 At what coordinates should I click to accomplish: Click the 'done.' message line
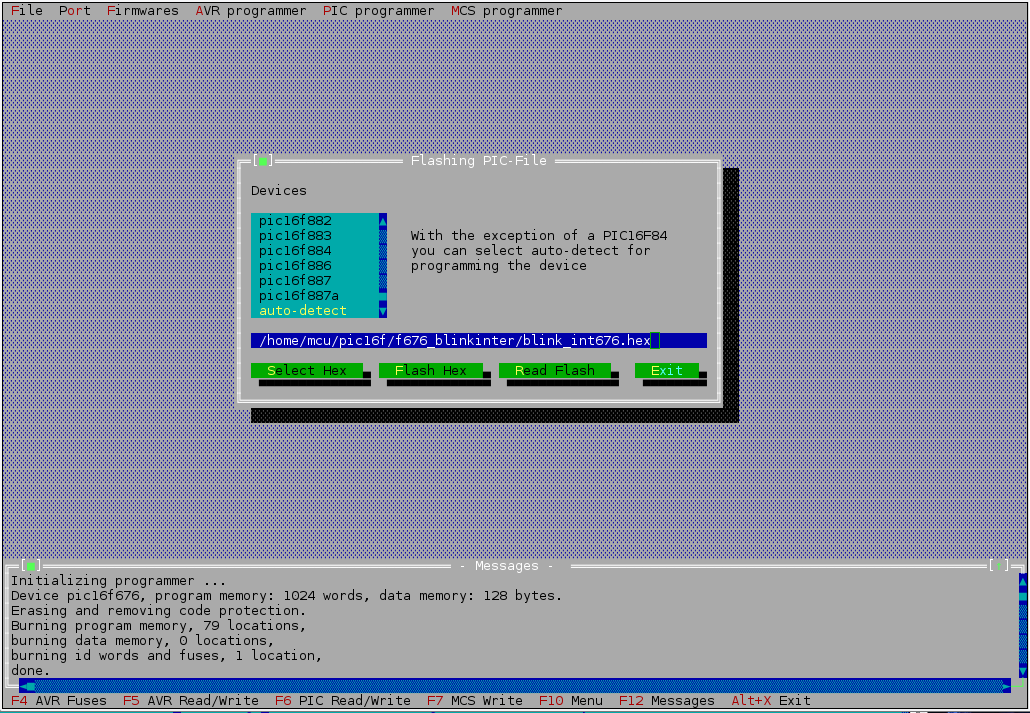tap(31, 671)
